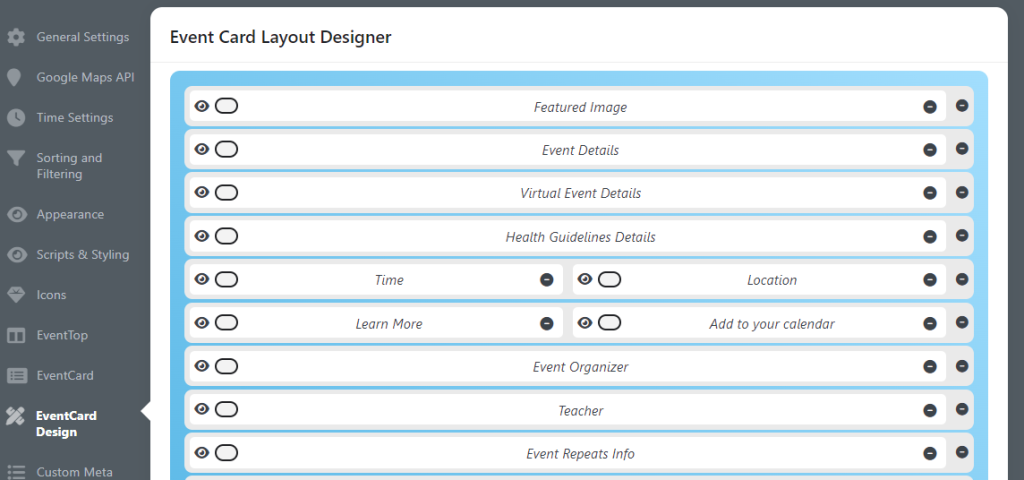Image resolution: width=1024 pixels, height=480 pixels.
Task: Click the Google Maps API pin icon
Action: point(16,77)
